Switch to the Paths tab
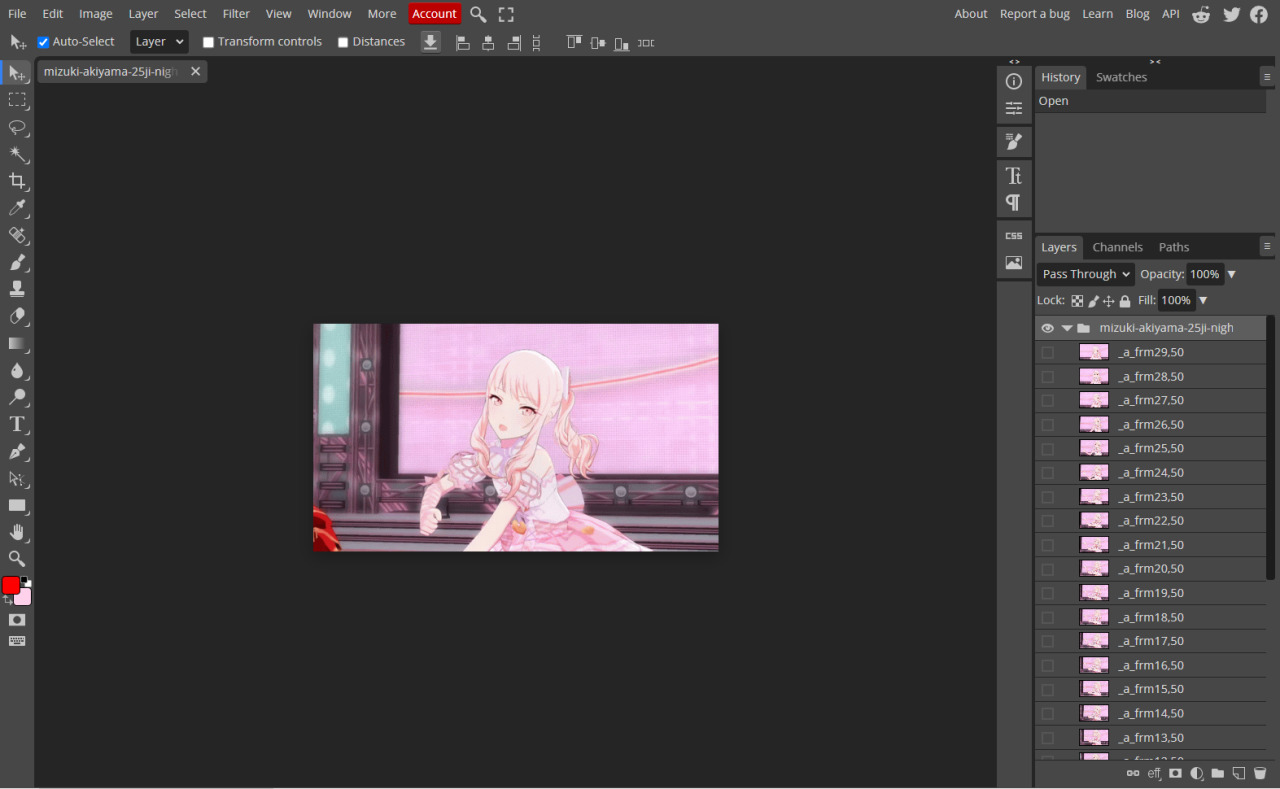The width and height of the screenshot is (1280, 789). pos(1174,247)
